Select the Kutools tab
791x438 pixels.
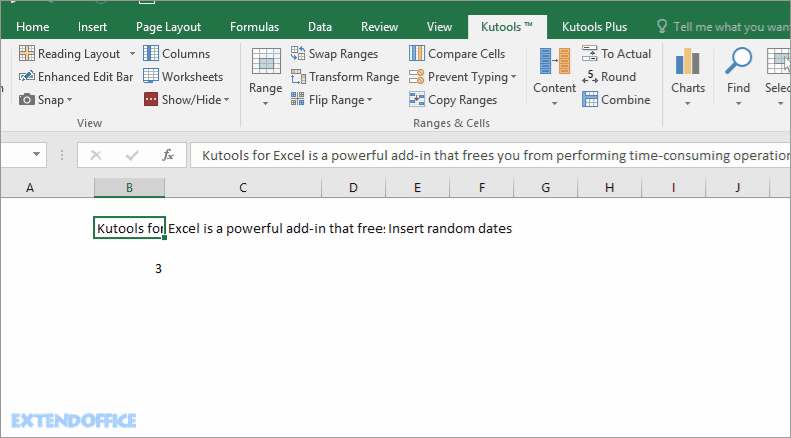click(507, 27)
